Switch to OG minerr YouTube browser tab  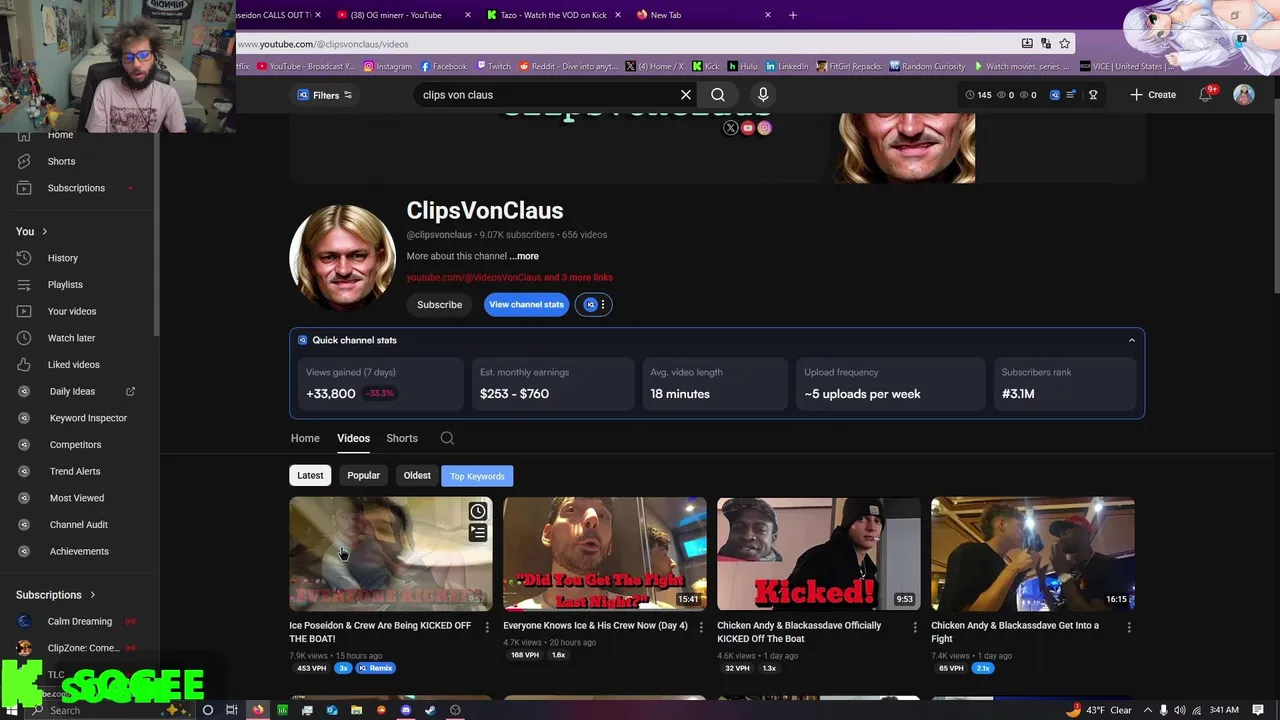(x=403, y=15)
